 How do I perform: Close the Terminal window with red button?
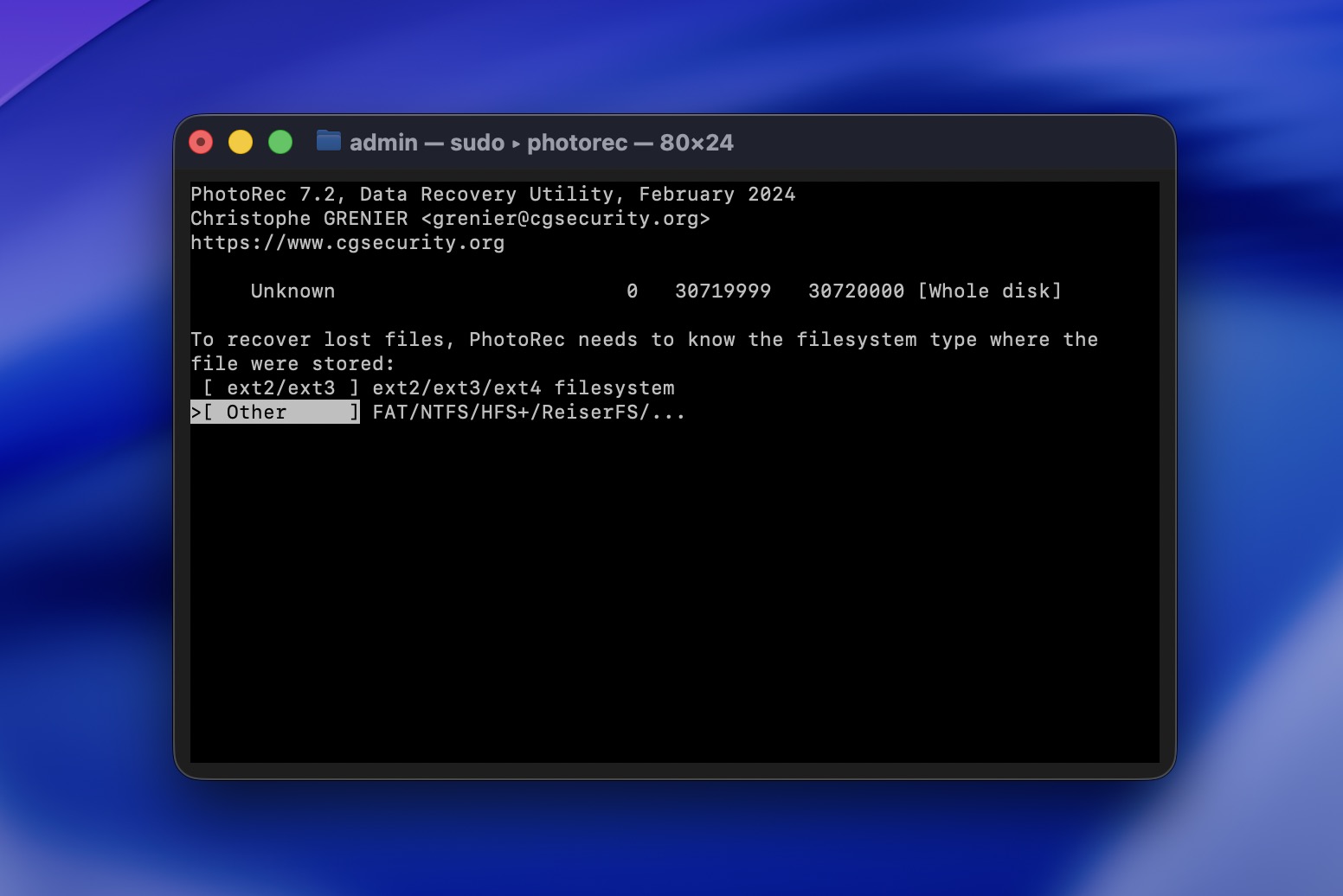pyautogui.click(x=201, y=142)
